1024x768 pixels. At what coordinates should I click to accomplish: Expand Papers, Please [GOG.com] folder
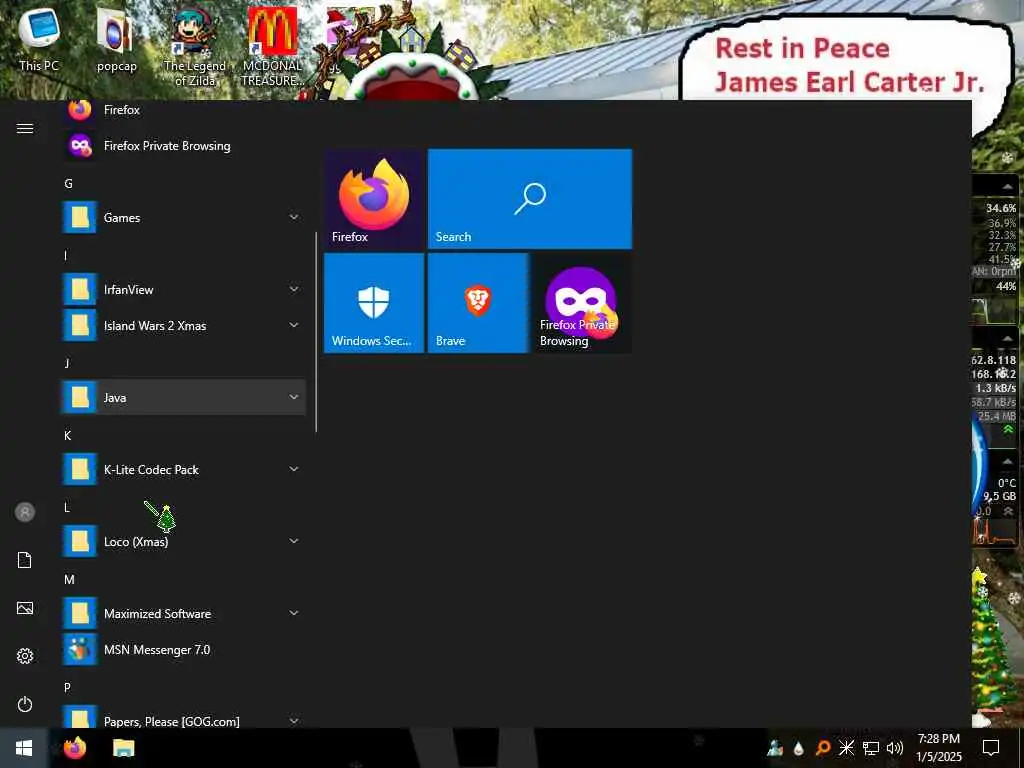pos(184,718)
